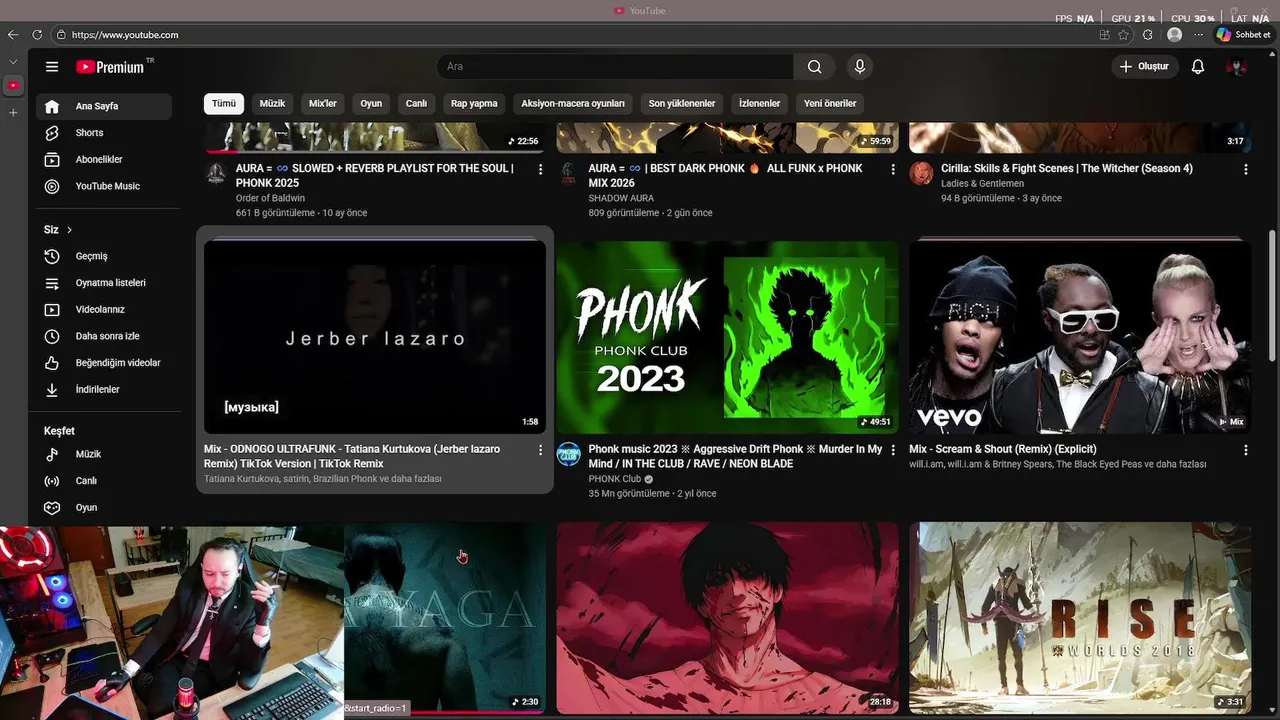Select the Mix'ler filter chip
1280x720 pixels.
click(323, 103)
